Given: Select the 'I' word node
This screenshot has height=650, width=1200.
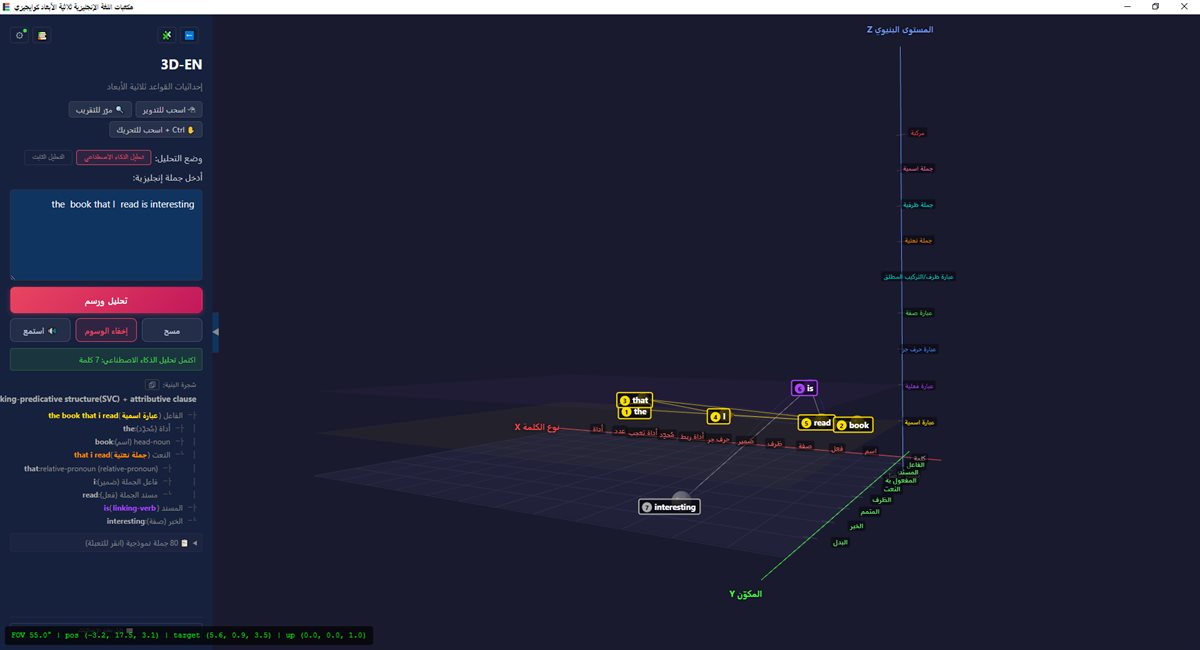Looking at the screenshot, I should (719, 416).
